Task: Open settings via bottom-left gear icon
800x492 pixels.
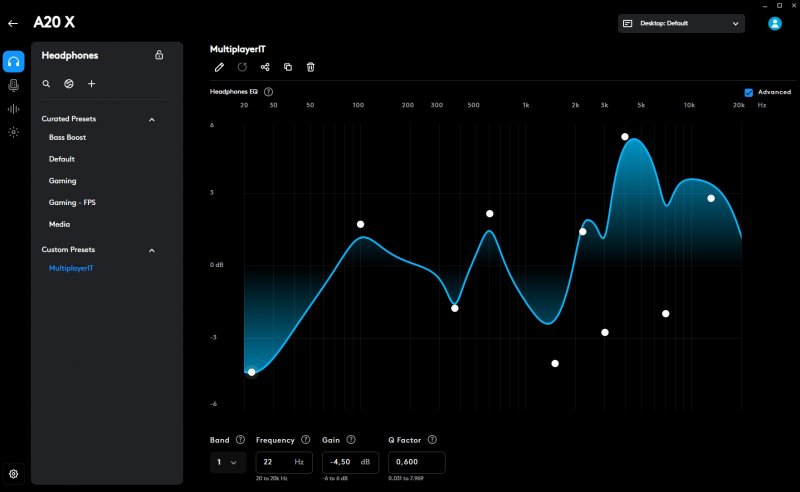Action: [14, 474]
